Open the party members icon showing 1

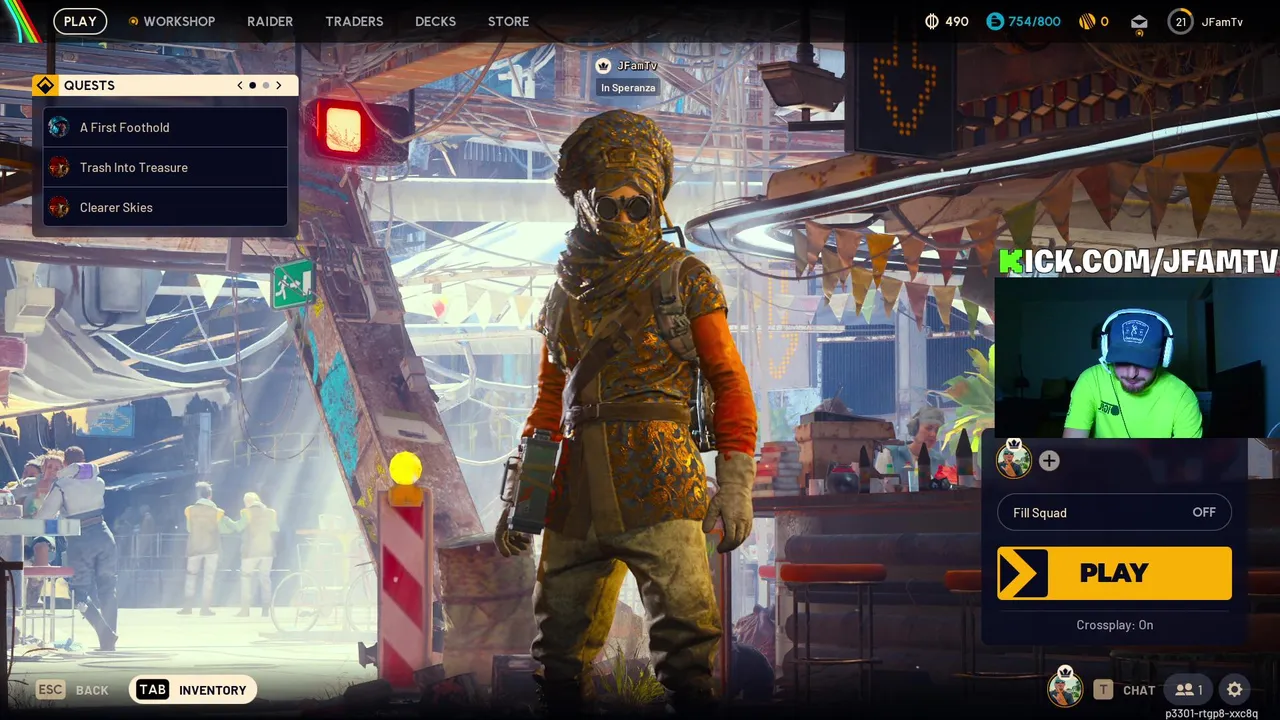pyautogui.click(x=1189, y=689)
